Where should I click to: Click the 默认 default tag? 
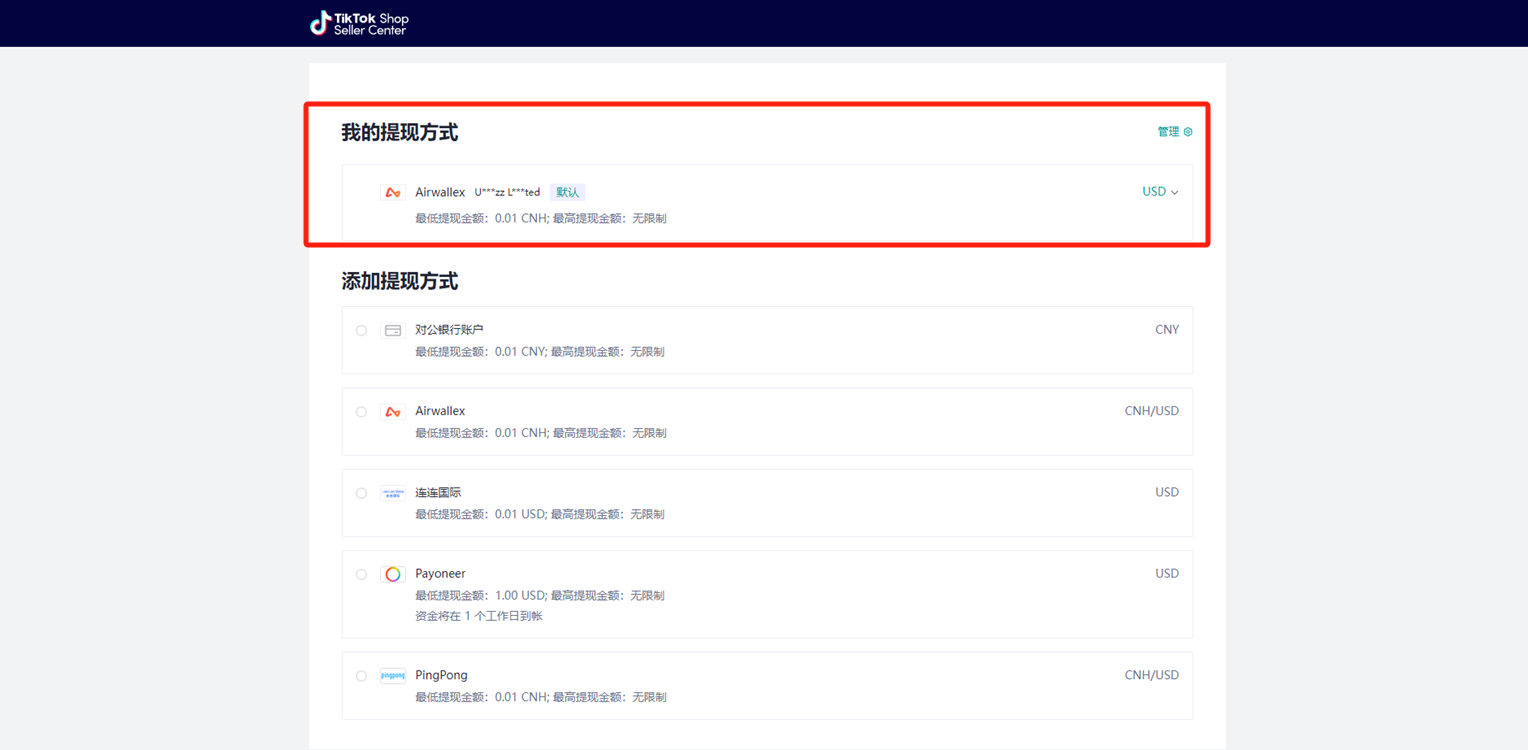click(567, 192)
